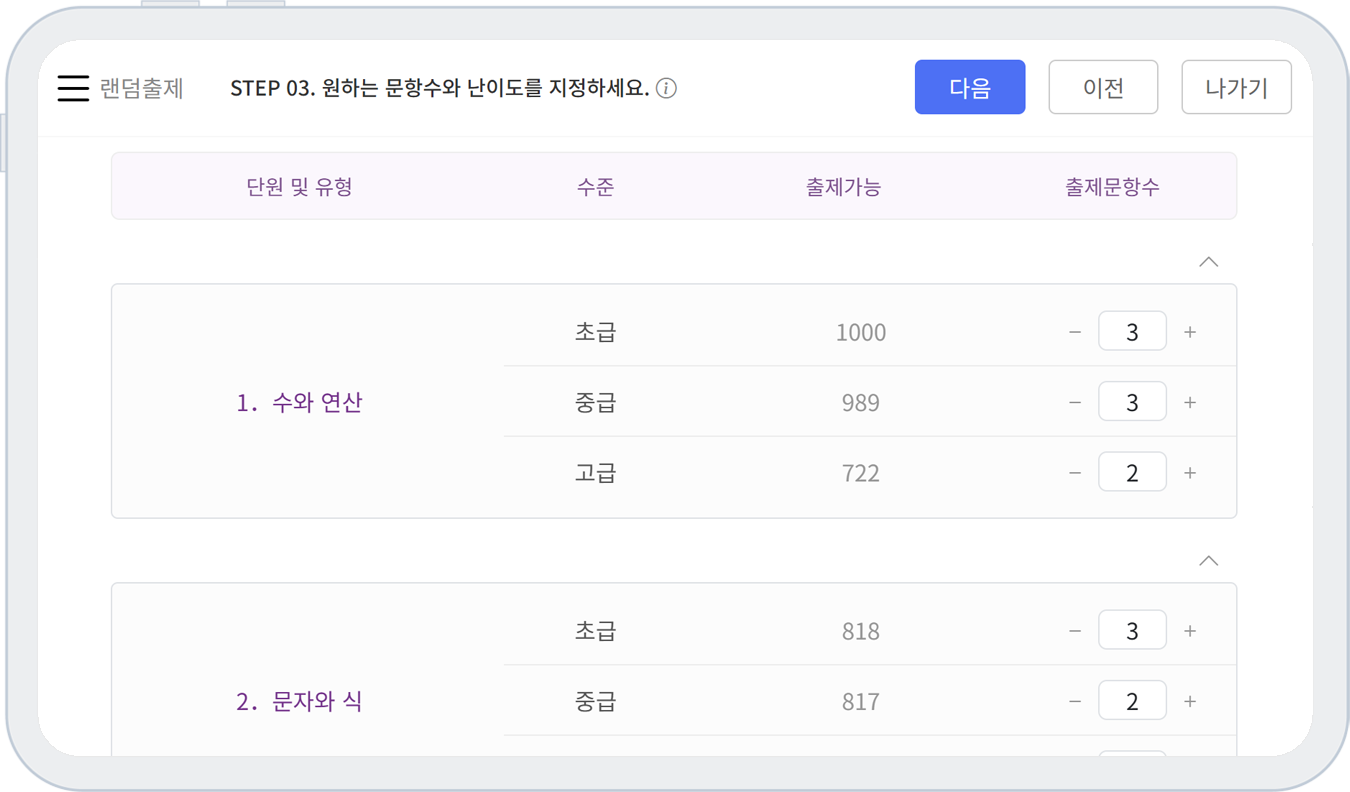This screenshot has width=1350, height=792.
Task: Increase 수와 연산 초급 question count
Action: [1190, 332]
